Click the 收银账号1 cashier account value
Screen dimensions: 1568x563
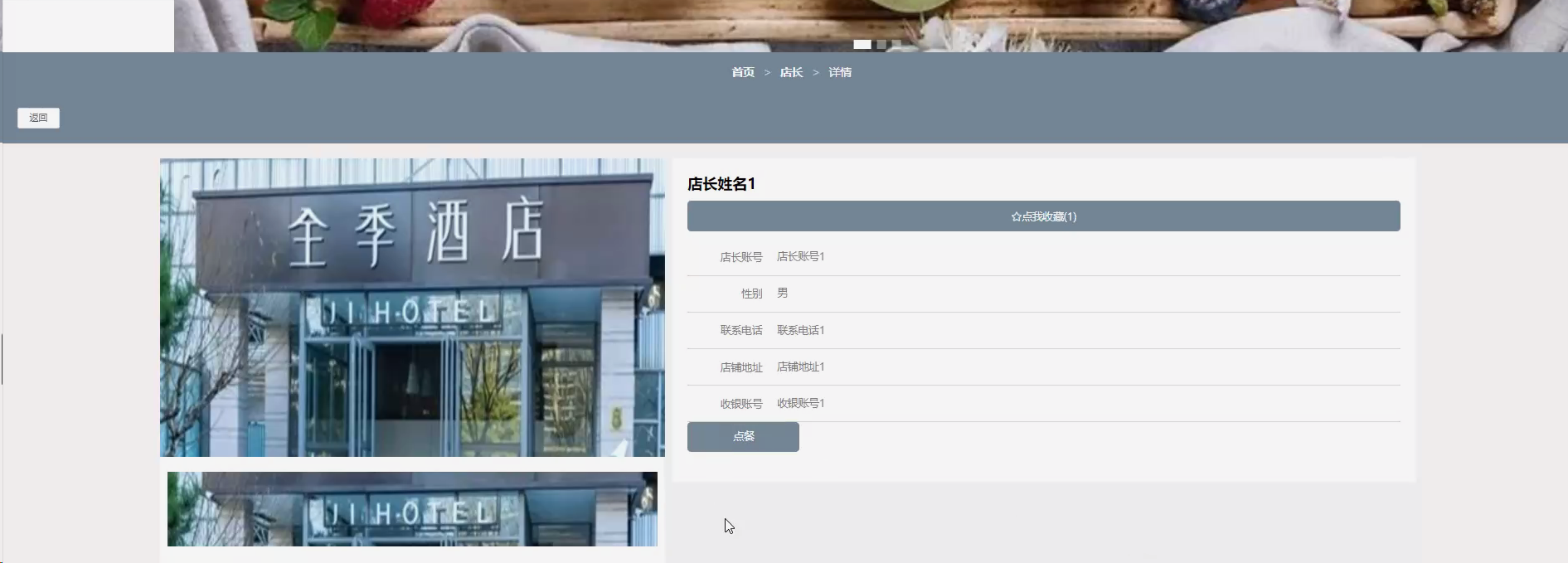(x=800, y=403)
